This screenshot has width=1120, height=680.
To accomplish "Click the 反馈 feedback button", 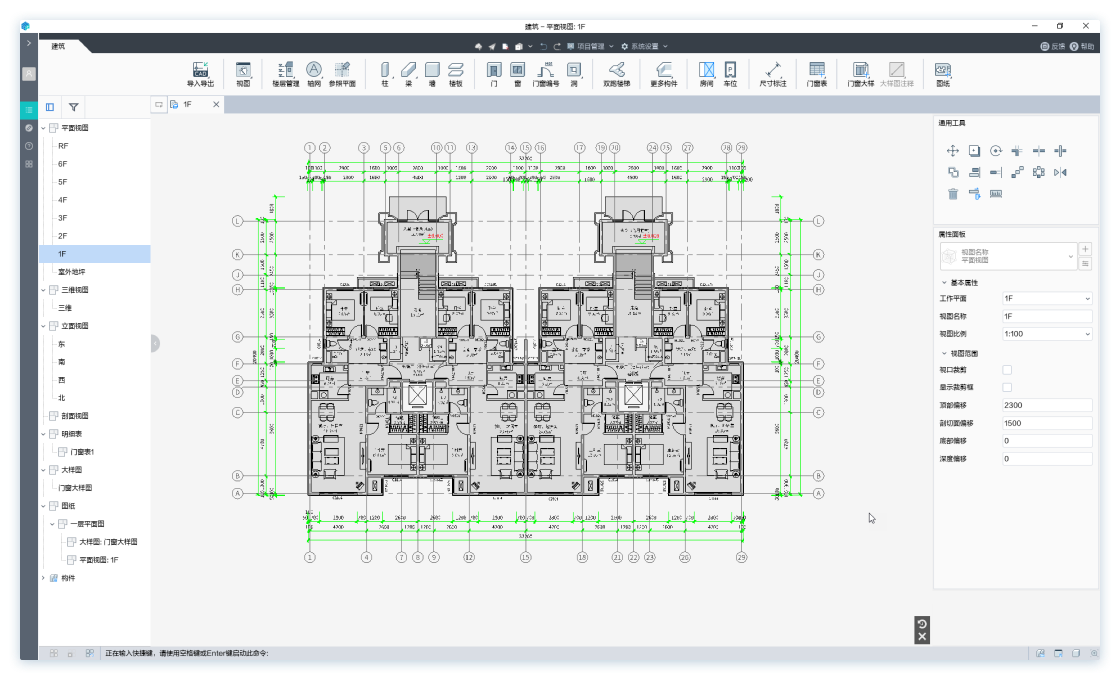I will pos(1053,46).
